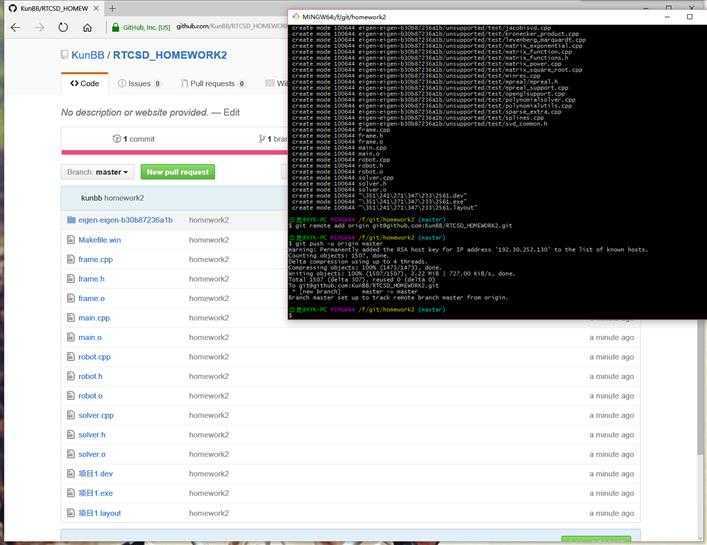707x545 pixels.
Task: Open 项目1.dev file
Action: pyautogui.click(x=96, y=474)
